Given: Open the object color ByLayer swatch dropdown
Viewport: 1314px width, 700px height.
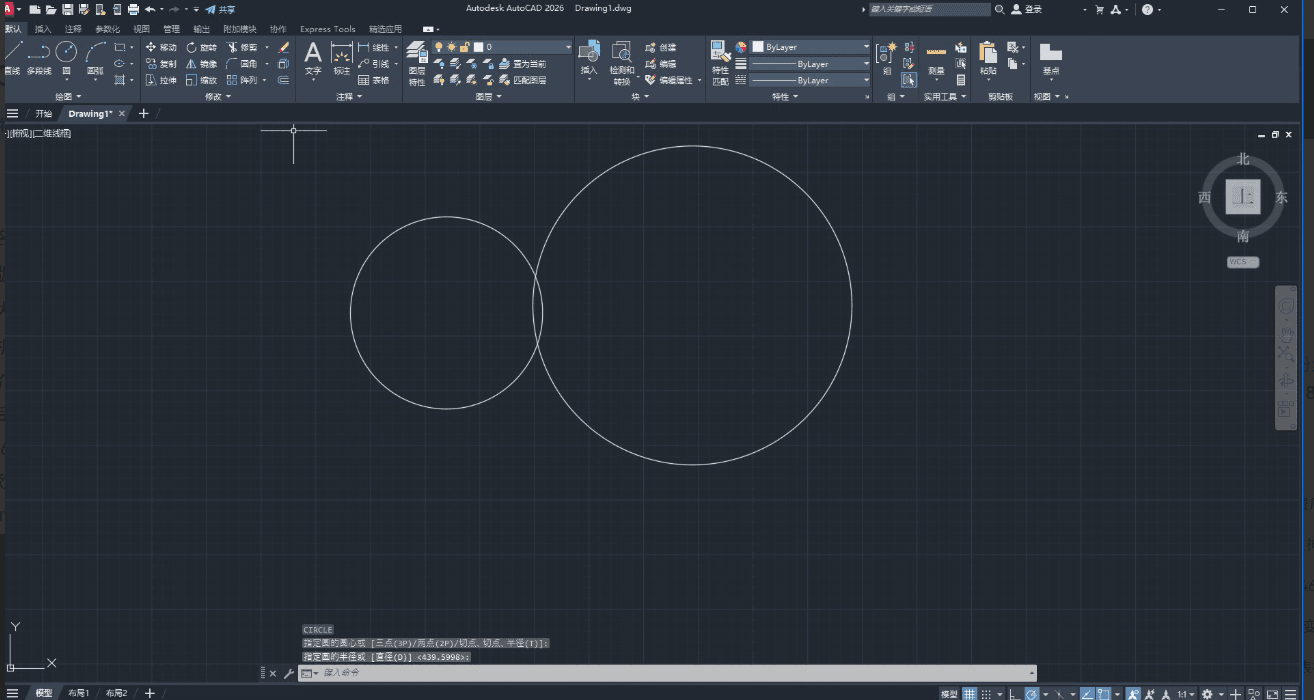Looking at the screenshot, I should click(811, 47).
